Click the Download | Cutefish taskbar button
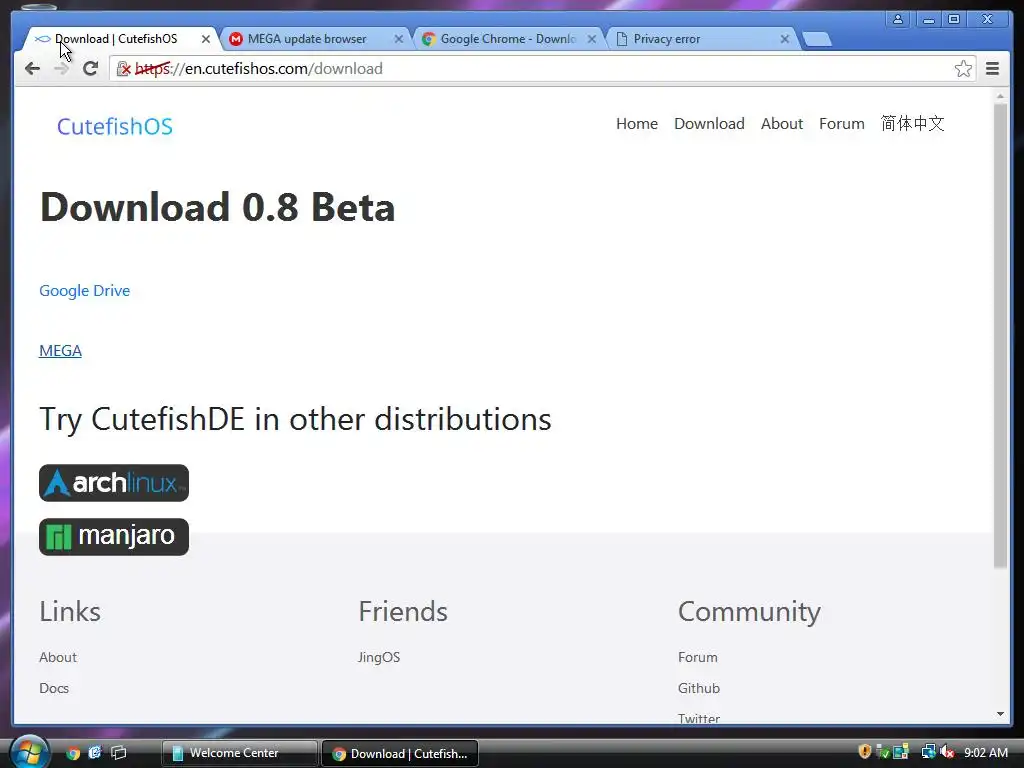This screenshot has height=768, width=1024. point(400,753)
